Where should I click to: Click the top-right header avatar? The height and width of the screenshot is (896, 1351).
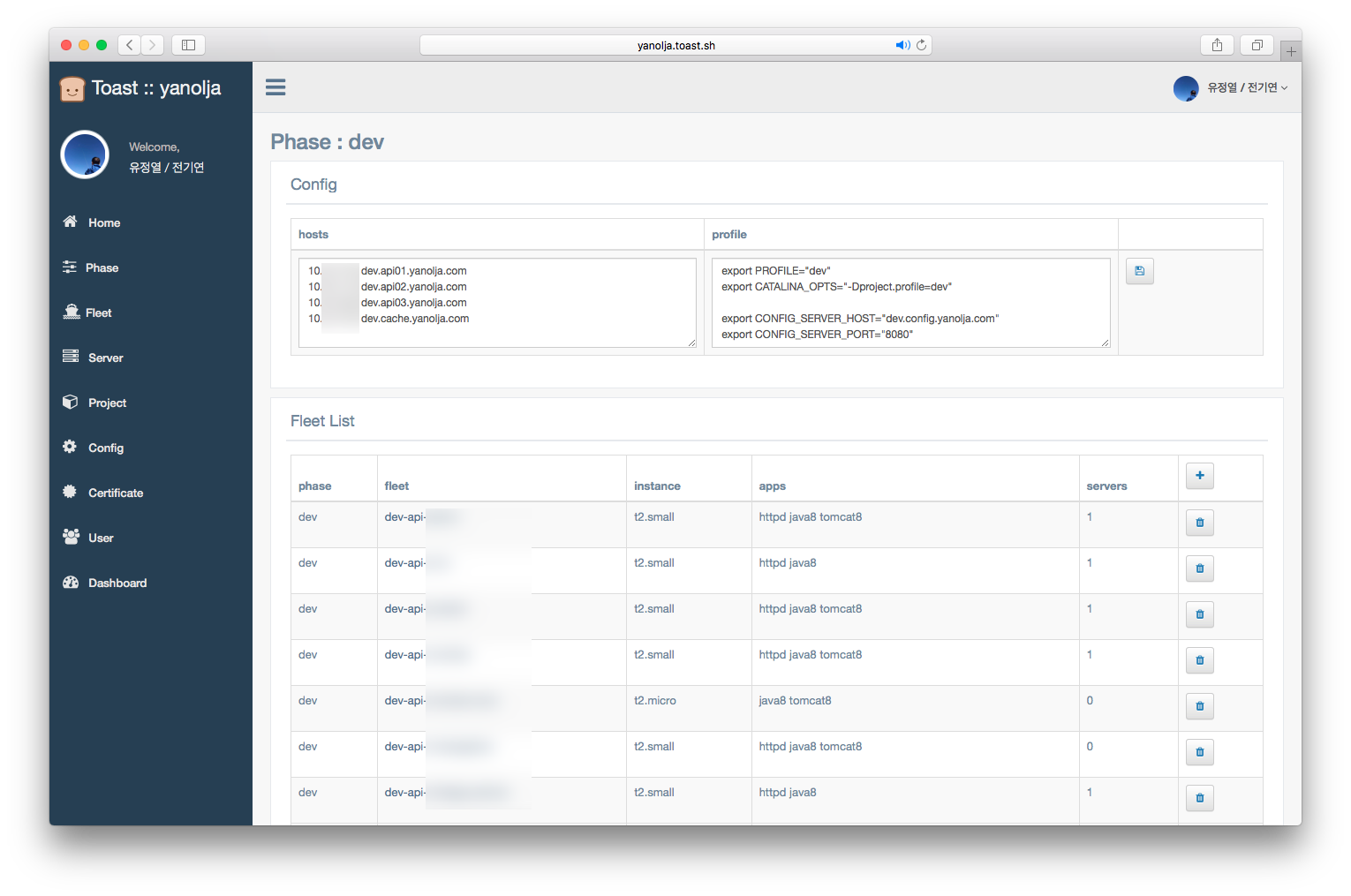pyautogui.click(x=1186, y=88)
